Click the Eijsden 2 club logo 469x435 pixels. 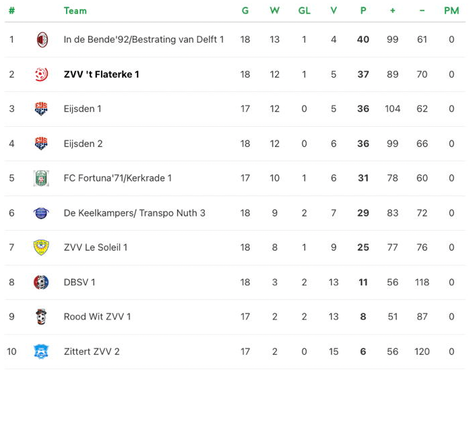coord(41,143)
